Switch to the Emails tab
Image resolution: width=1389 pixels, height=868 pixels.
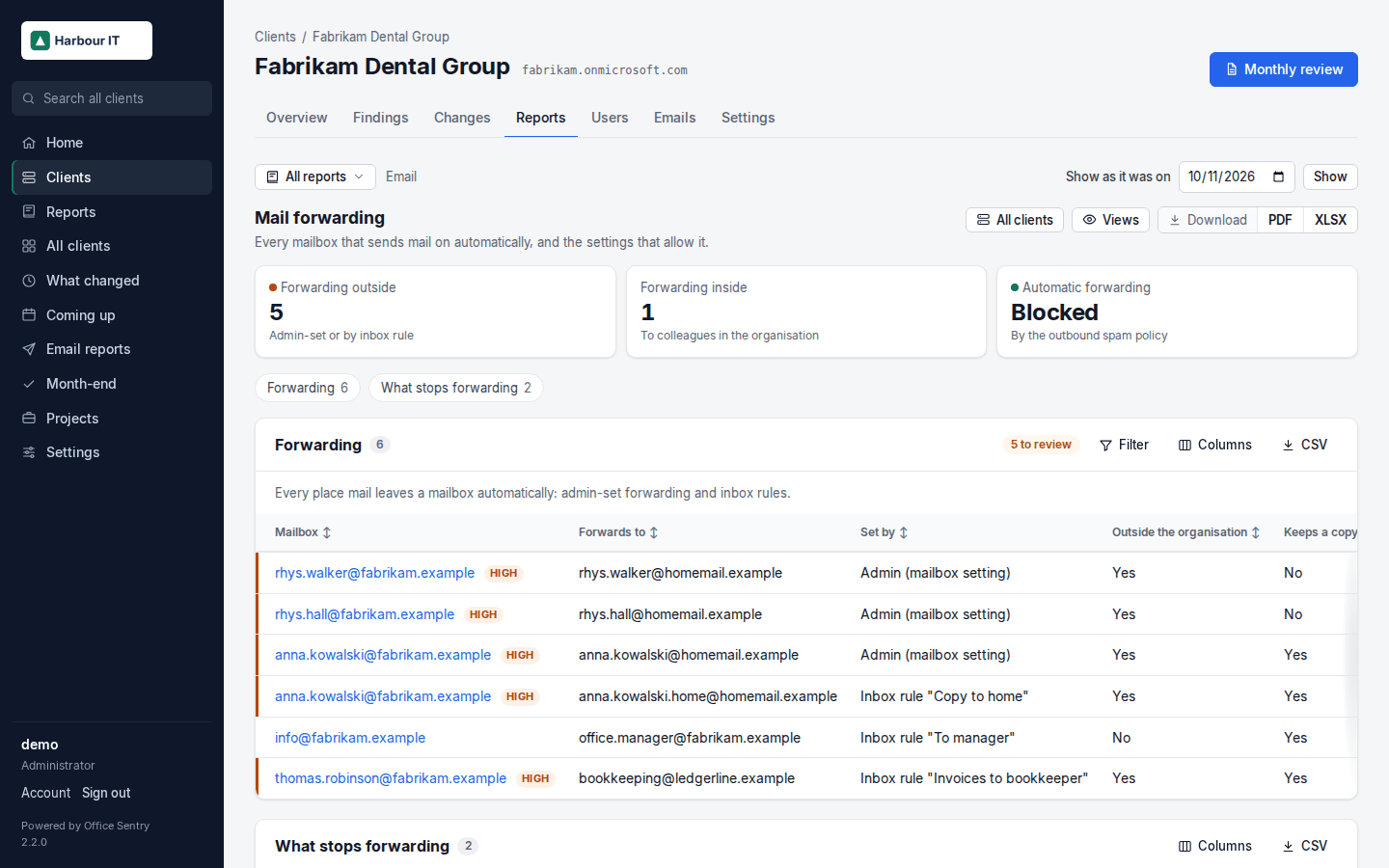pyautogui.click(x=675, y=118)
